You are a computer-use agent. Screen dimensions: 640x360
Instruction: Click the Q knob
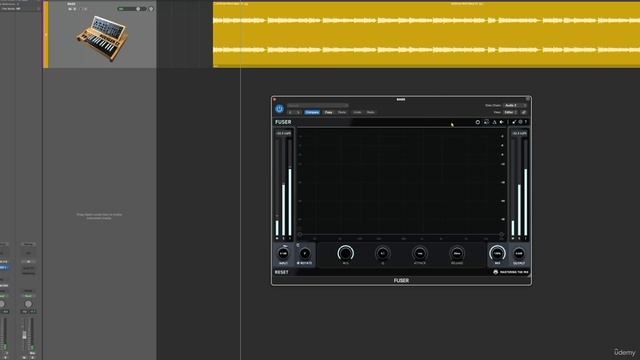click(382, 253)
